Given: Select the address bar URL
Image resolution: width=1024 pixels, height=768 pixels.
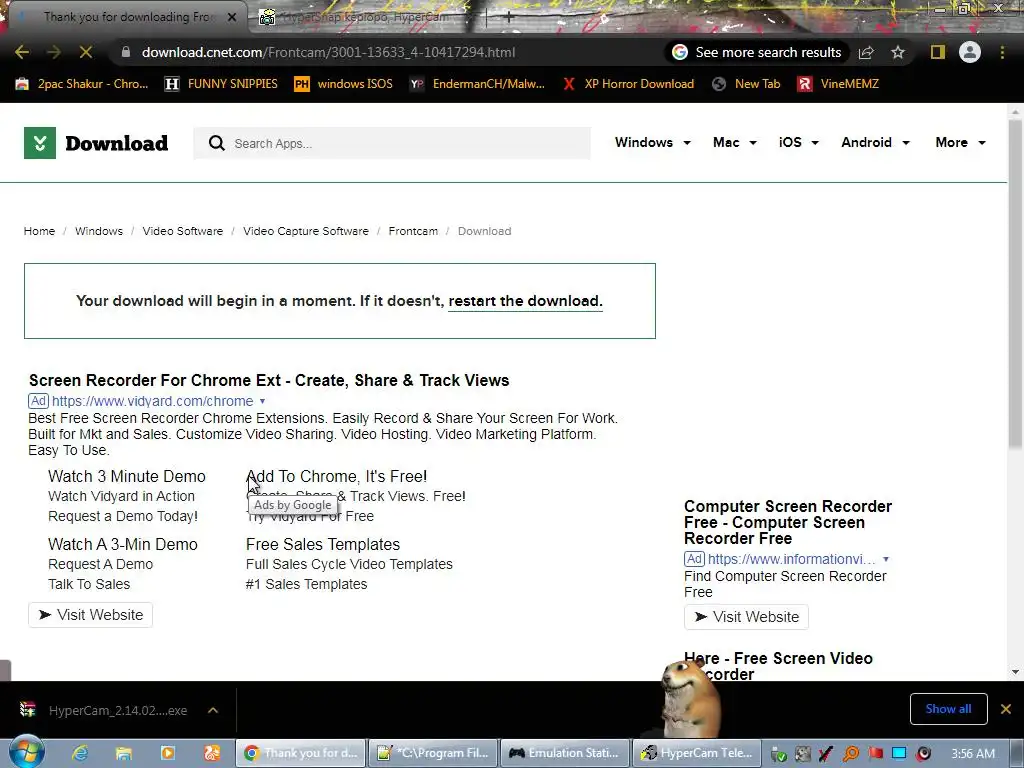Looking at the screenshot, I should (328, 52).
